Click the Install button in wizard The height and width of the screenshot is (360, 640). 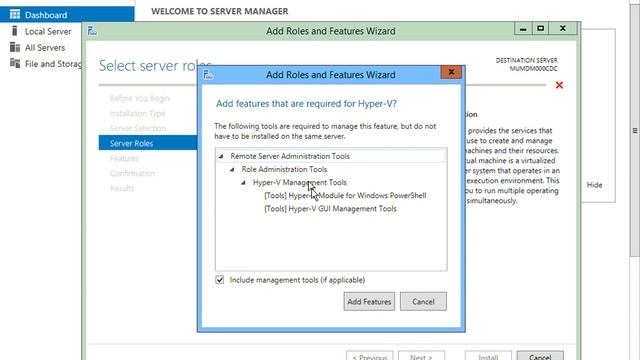[x=488, y=356]
